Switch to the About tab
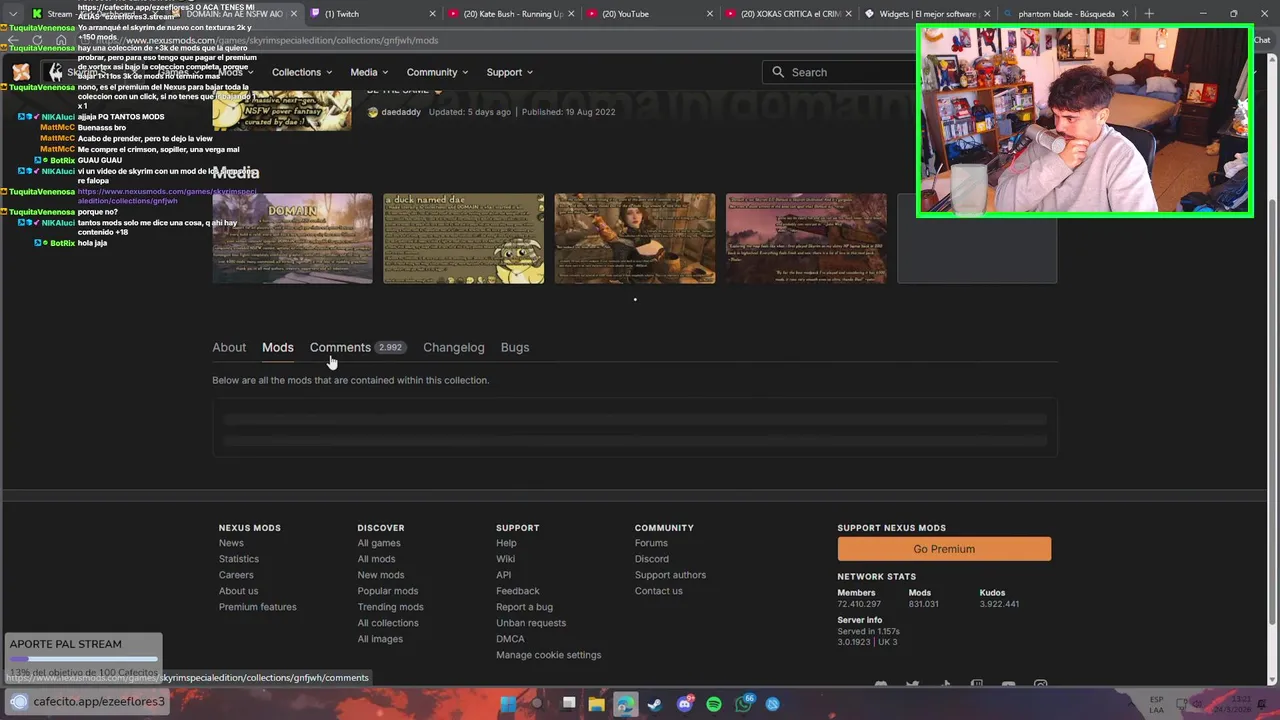Viewport: 1280px width, 720px height. (x=229, y=347)
